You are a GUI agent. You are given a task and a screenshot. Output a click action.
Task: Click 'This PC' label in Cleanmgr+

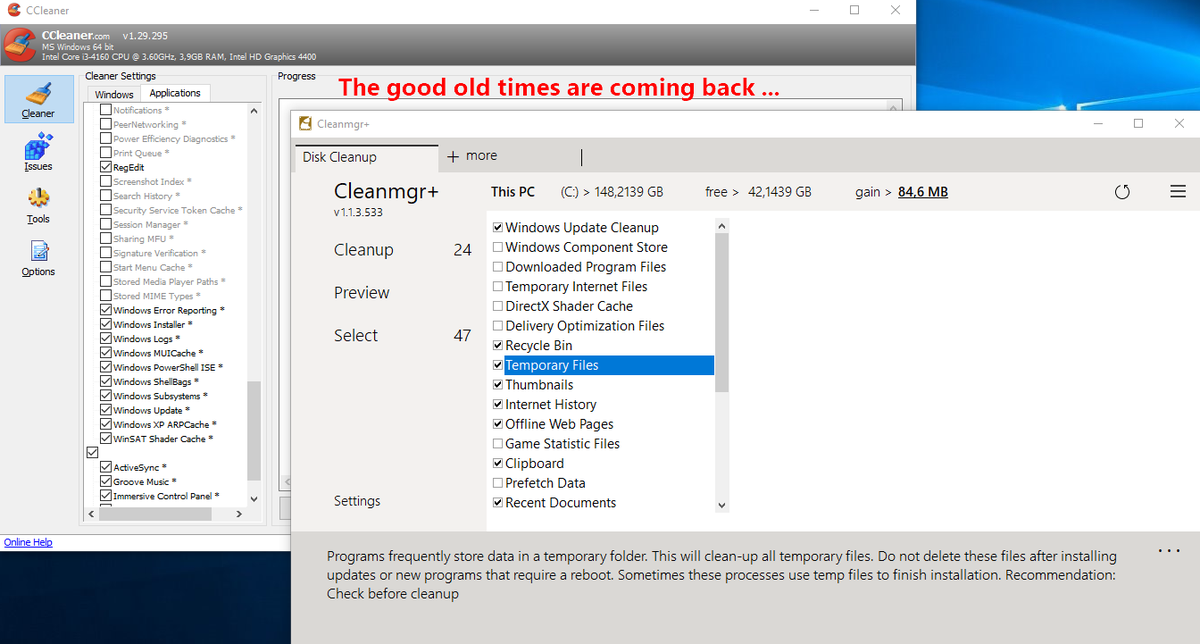(x=513, y=192)
